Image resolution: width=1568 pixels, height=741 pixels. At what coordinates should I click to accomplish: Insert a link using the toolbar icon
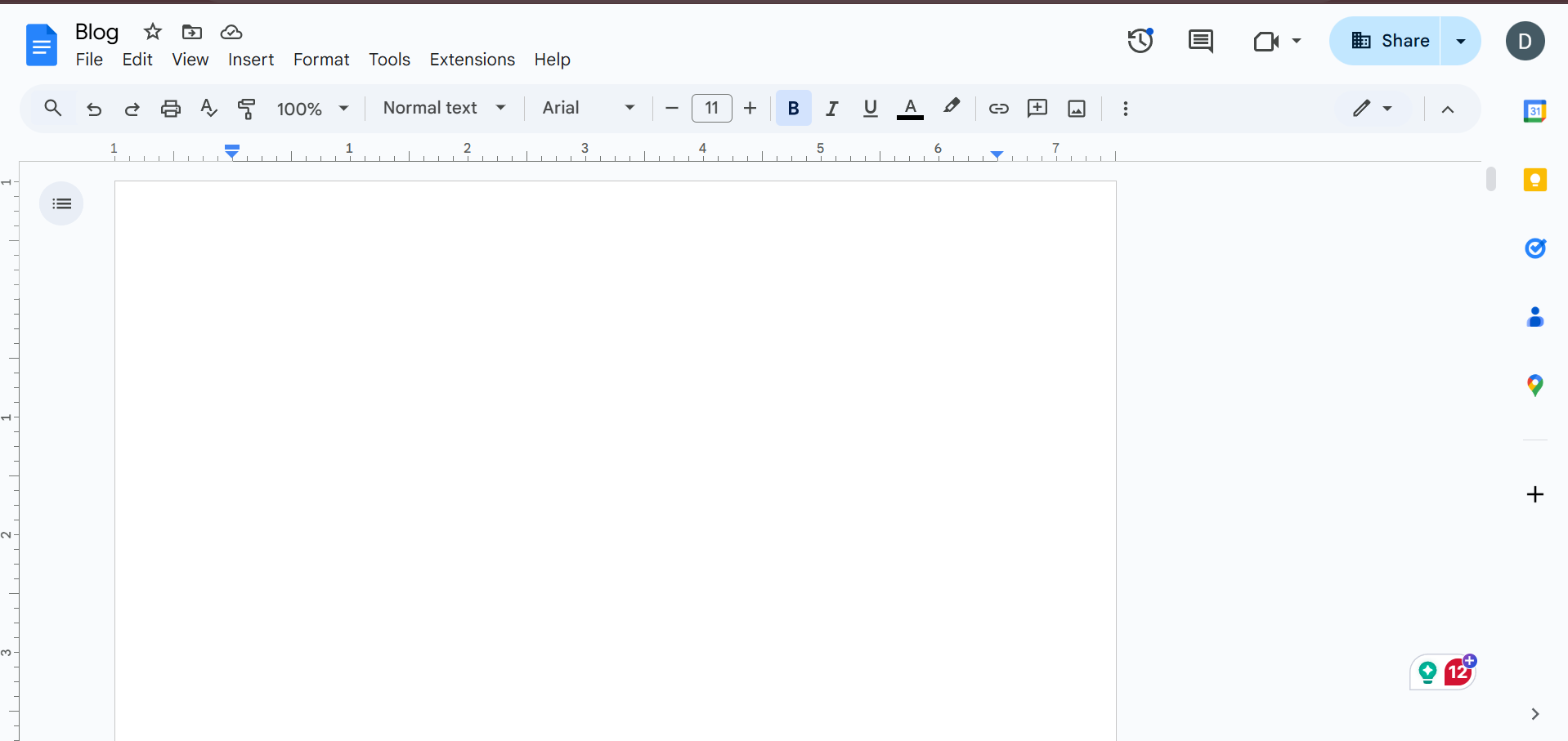point(998,108)
